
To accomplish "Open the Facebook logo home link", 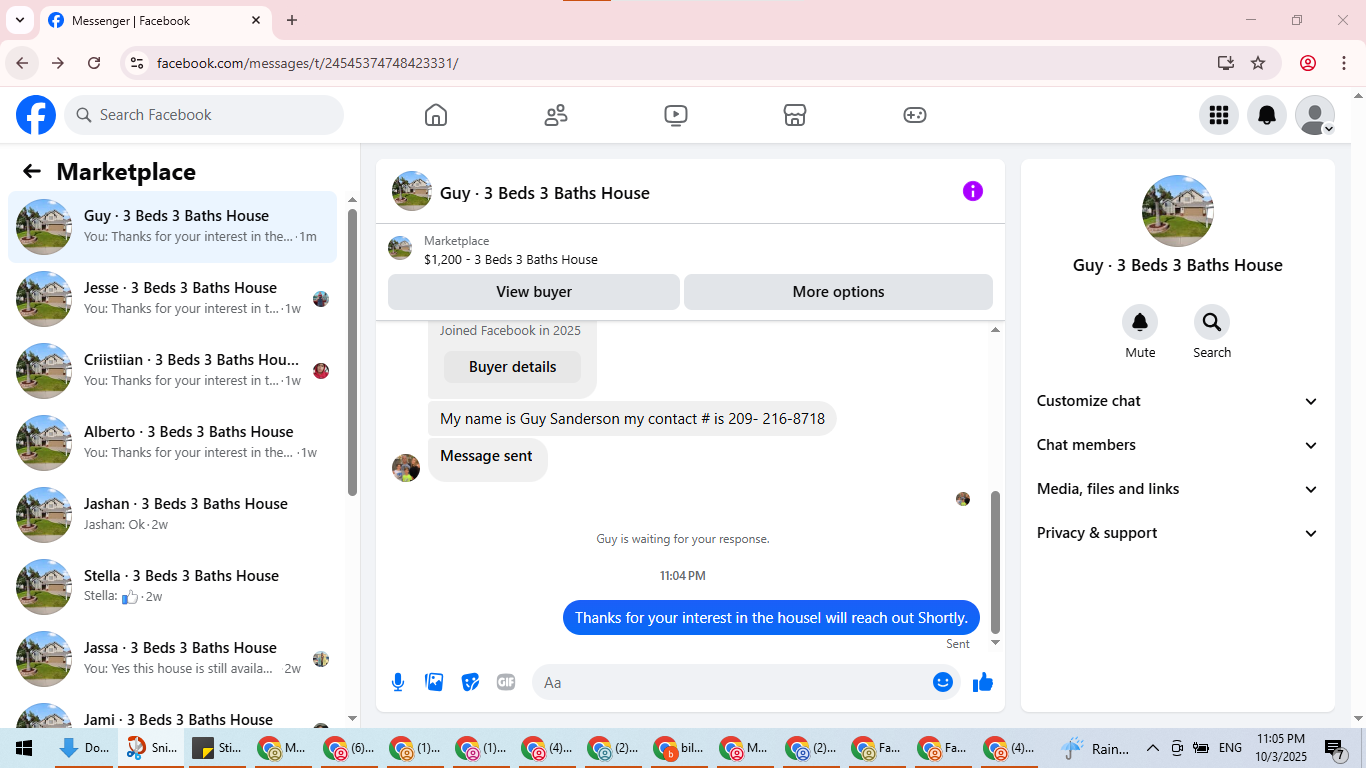I will pyautogui.click(x=36, y=115).
